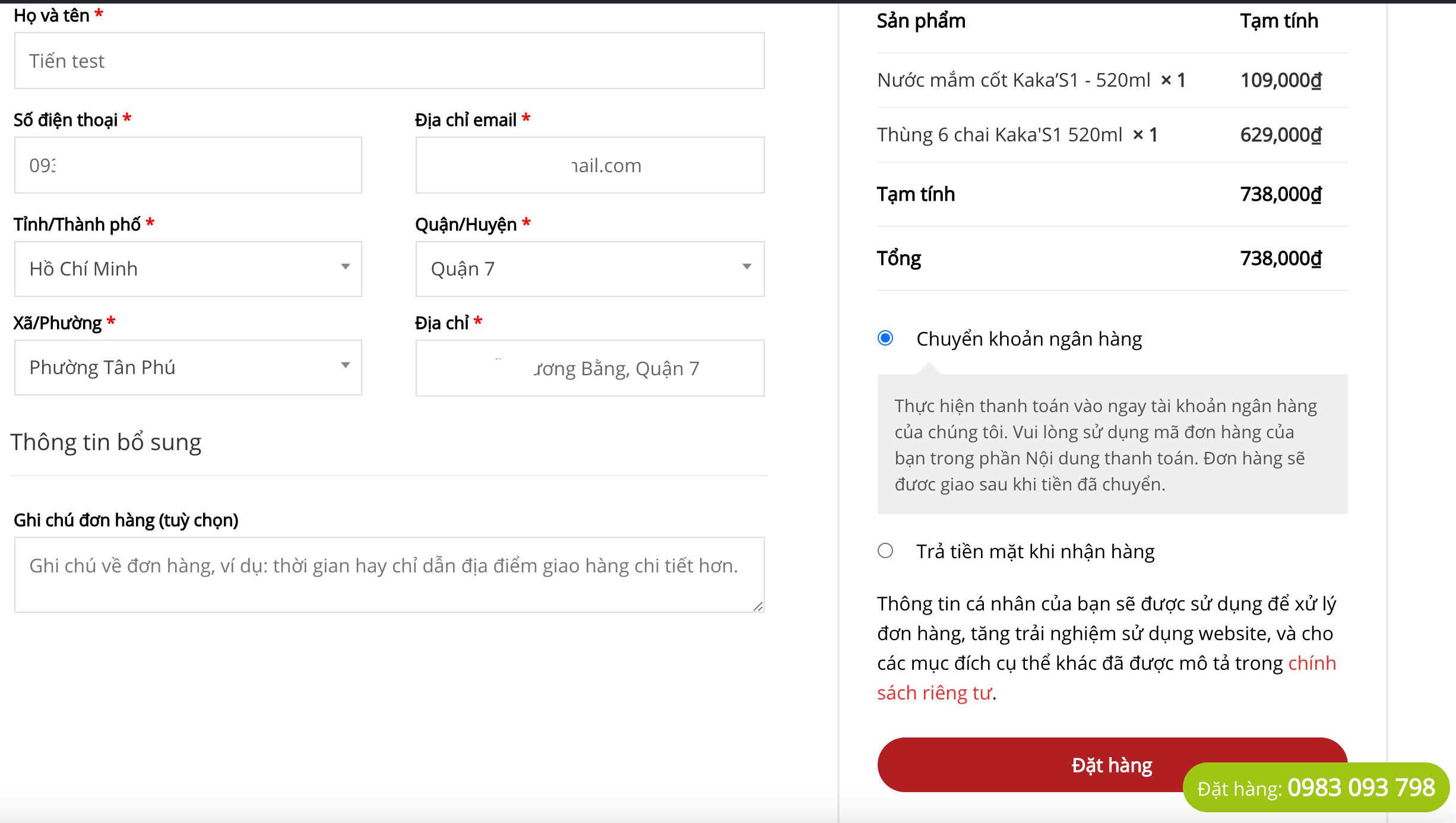
Task: Open the Xã/Phường dropdown
Action: (188, 368)
